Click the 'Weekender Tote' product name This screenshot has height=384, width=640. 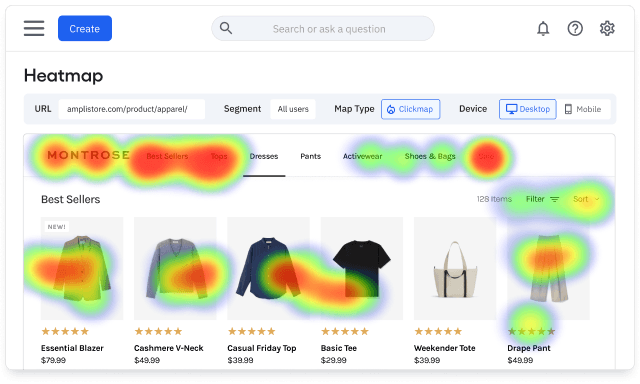[x=444, y=348]
